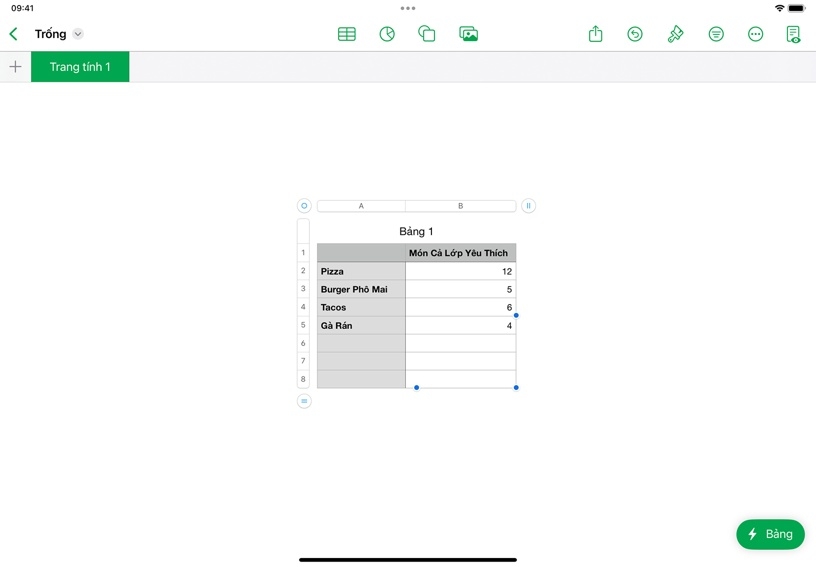Tap the table select handle circle
The width and height of the screenshot is (816, 567).
tap(304, 206)
